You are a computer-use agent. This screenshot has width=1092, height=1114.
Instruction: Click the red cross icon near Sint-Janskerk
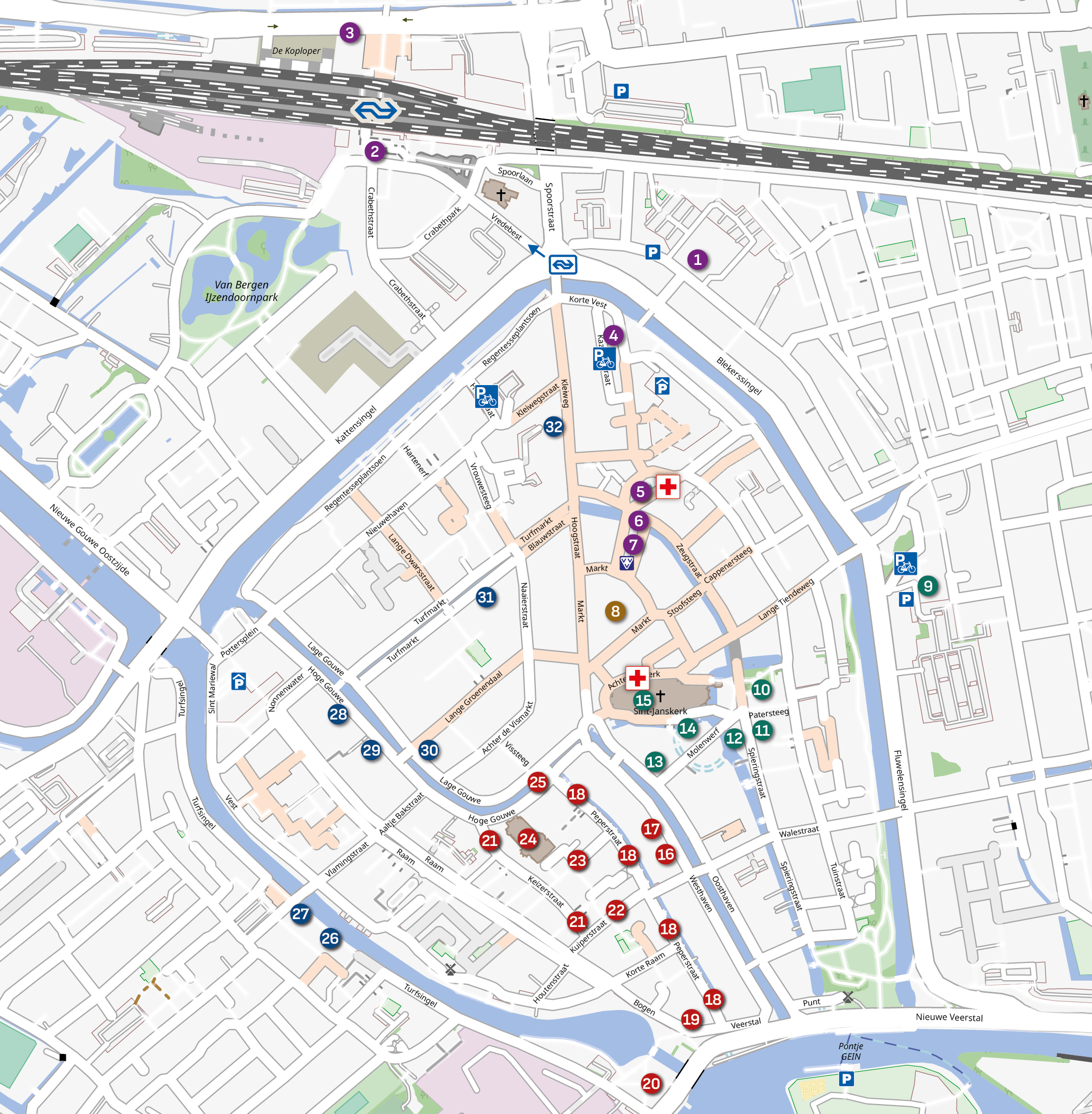tap(637, 678)
